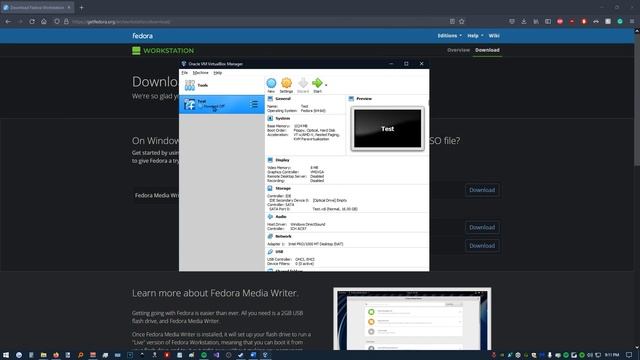640x360 pixels.
Task: Open the Settings gear in VirtualBox toolbar
Action: pyautogui.click(x=287, y=85)
